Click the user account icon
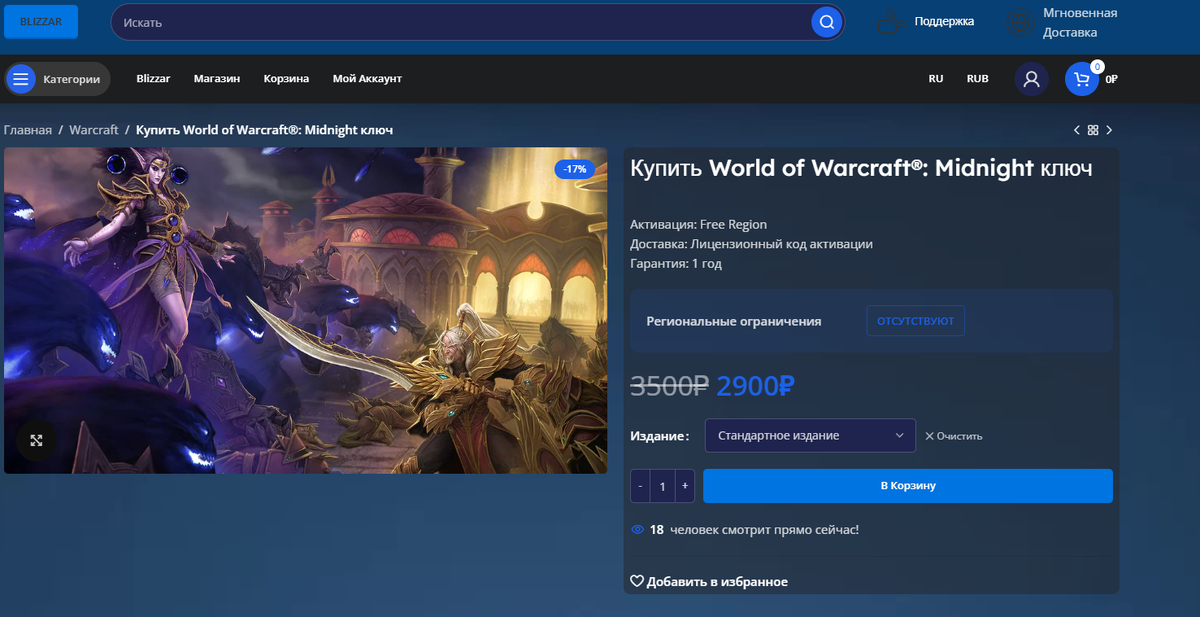1200x617 pixels. pyautogui.click(x=1031, y=79)
